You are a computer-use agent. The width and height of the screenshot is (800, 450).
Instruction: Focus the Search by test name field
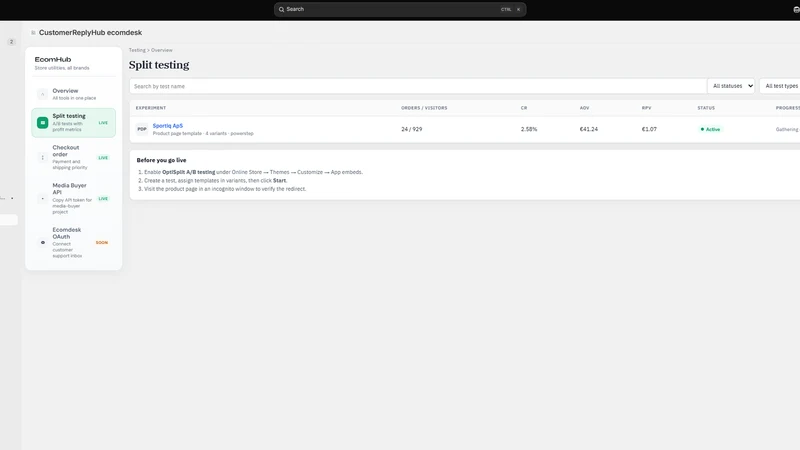418,86
